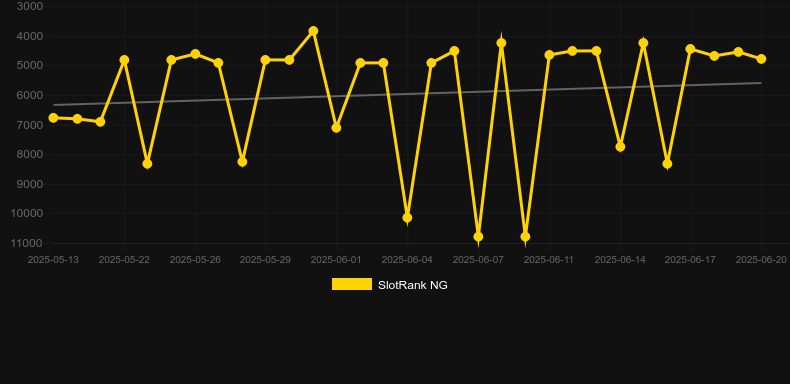The height and width of the screenshot is (384, 790).
Task: Click the 4000 y-axis label
Action: click(x=30, y=36)
